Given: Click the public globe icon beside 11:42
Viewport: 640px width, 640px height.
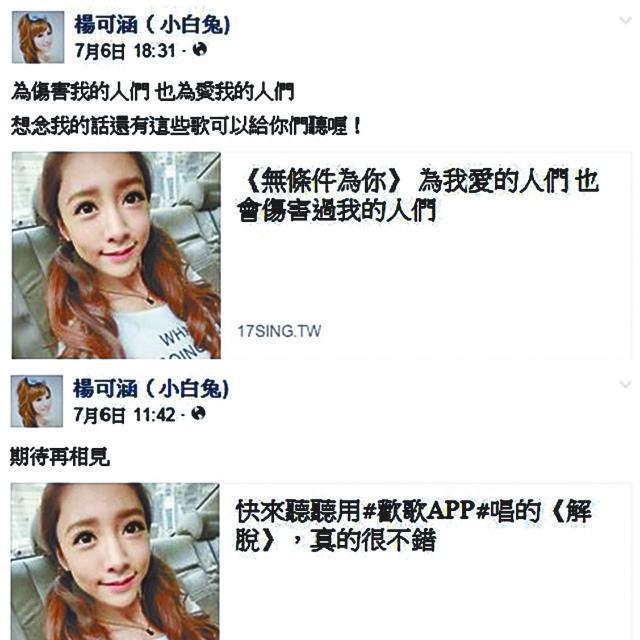Looking at the screenshot, I should (x=198, y=413).
